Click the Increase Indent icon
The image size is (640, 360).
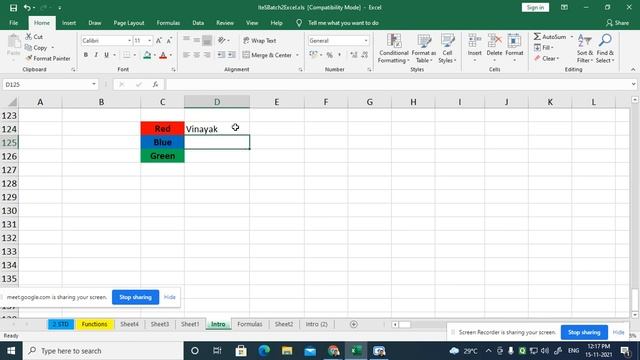pos(231,55)
